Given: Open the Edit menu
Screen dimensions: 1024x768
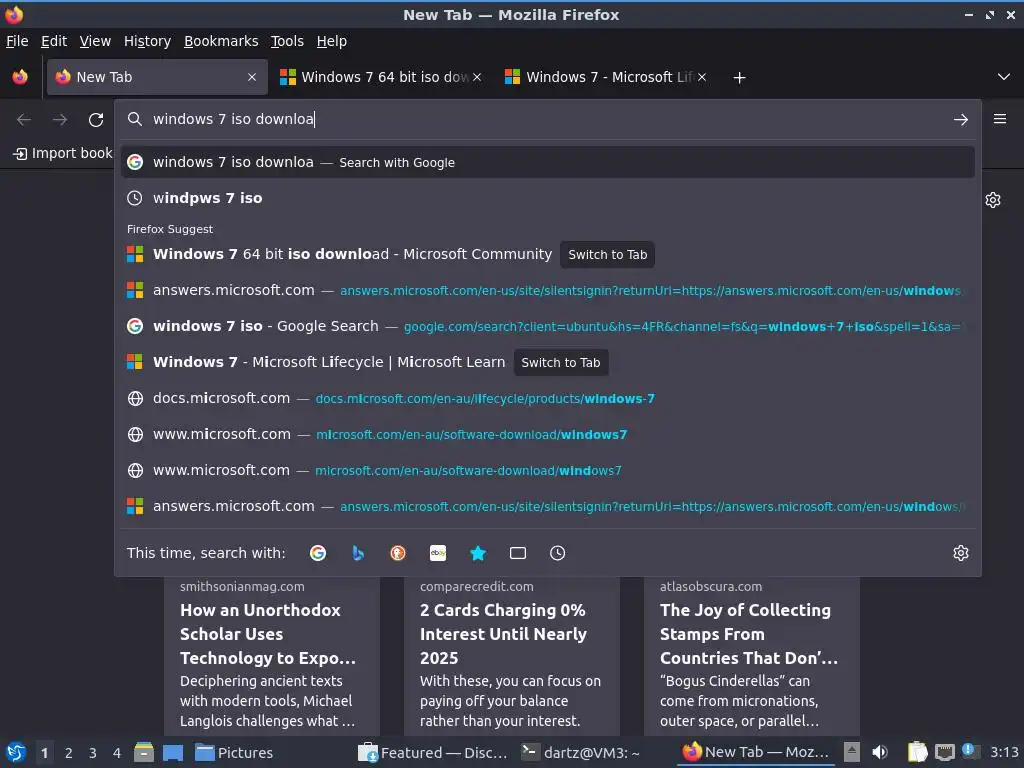Looking at the screenshot, I should [x=54, y=41].
